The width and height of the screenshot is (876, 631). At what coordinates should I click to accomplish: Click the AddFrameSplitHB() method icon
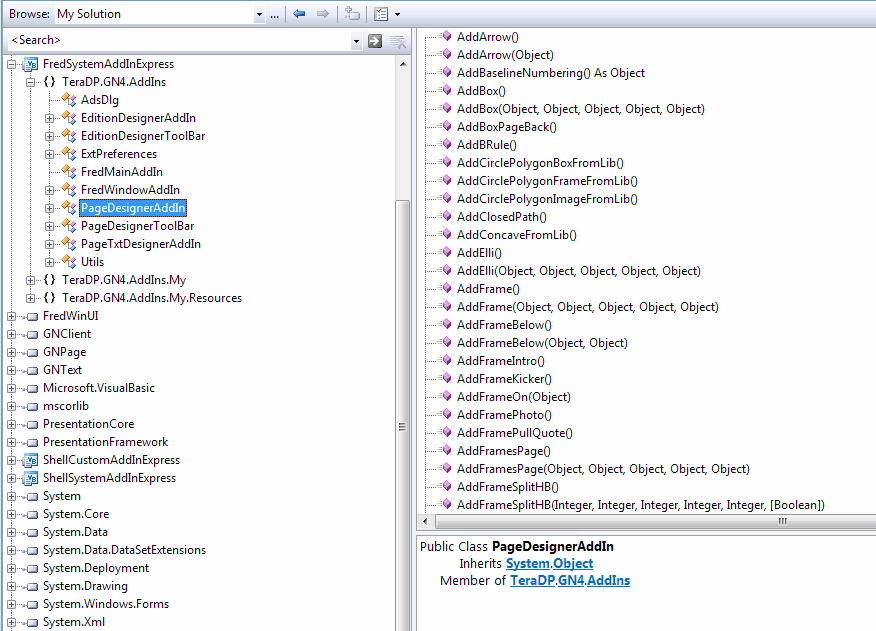click(445, 487)
